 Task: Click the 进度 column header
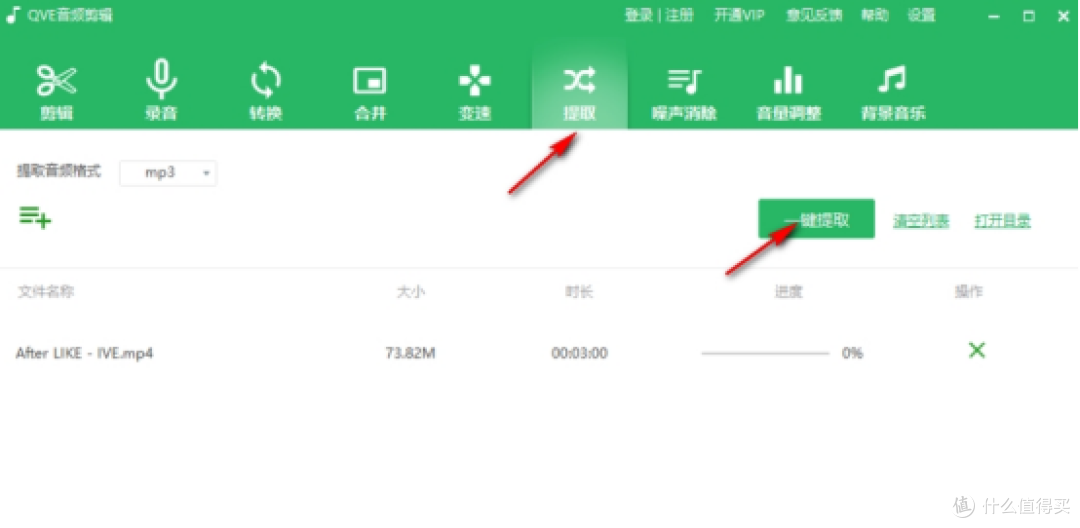pos(789,292)
